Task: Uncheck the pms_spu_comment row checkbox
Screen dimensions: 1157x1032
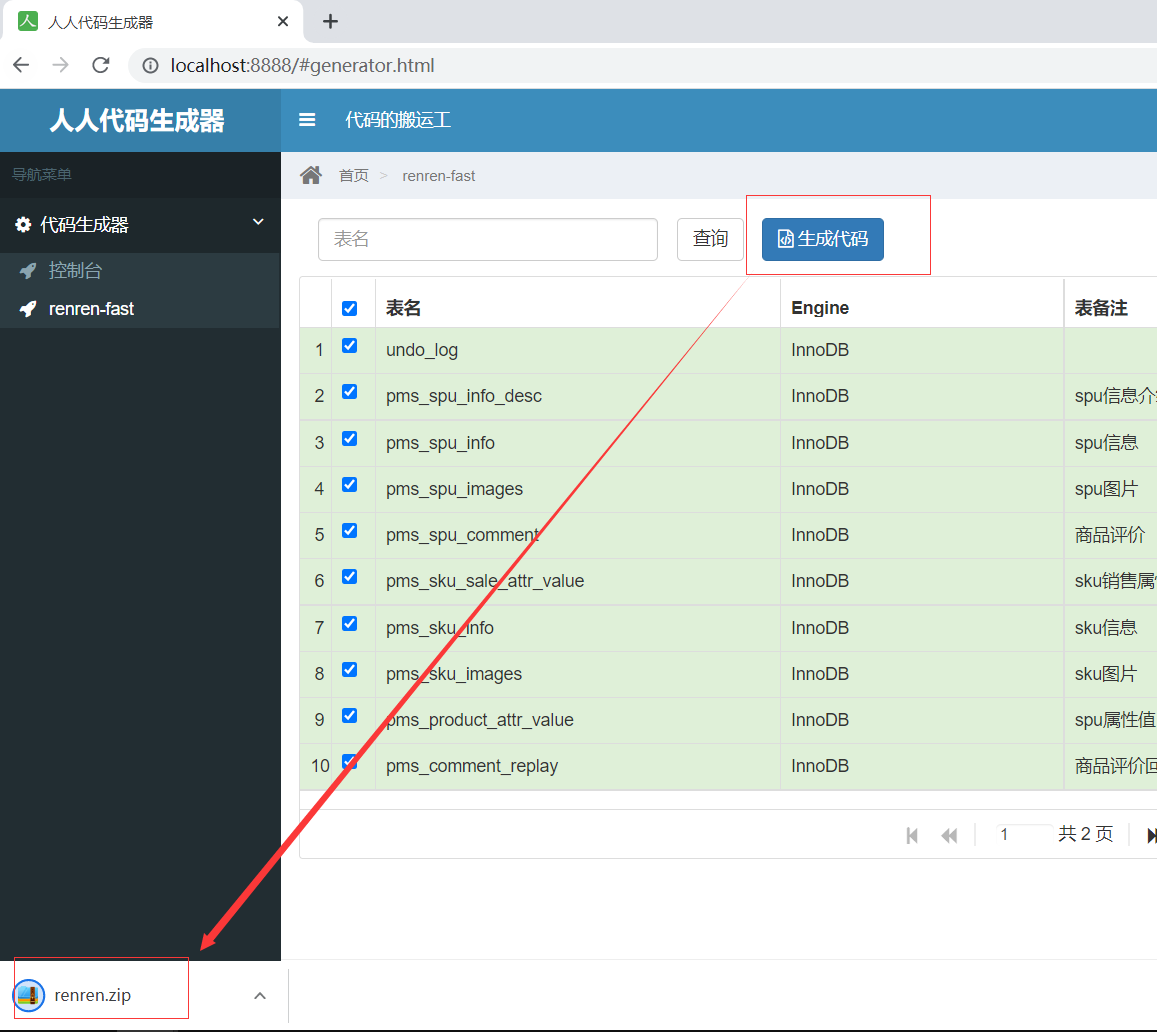Action: click(350, 530)
